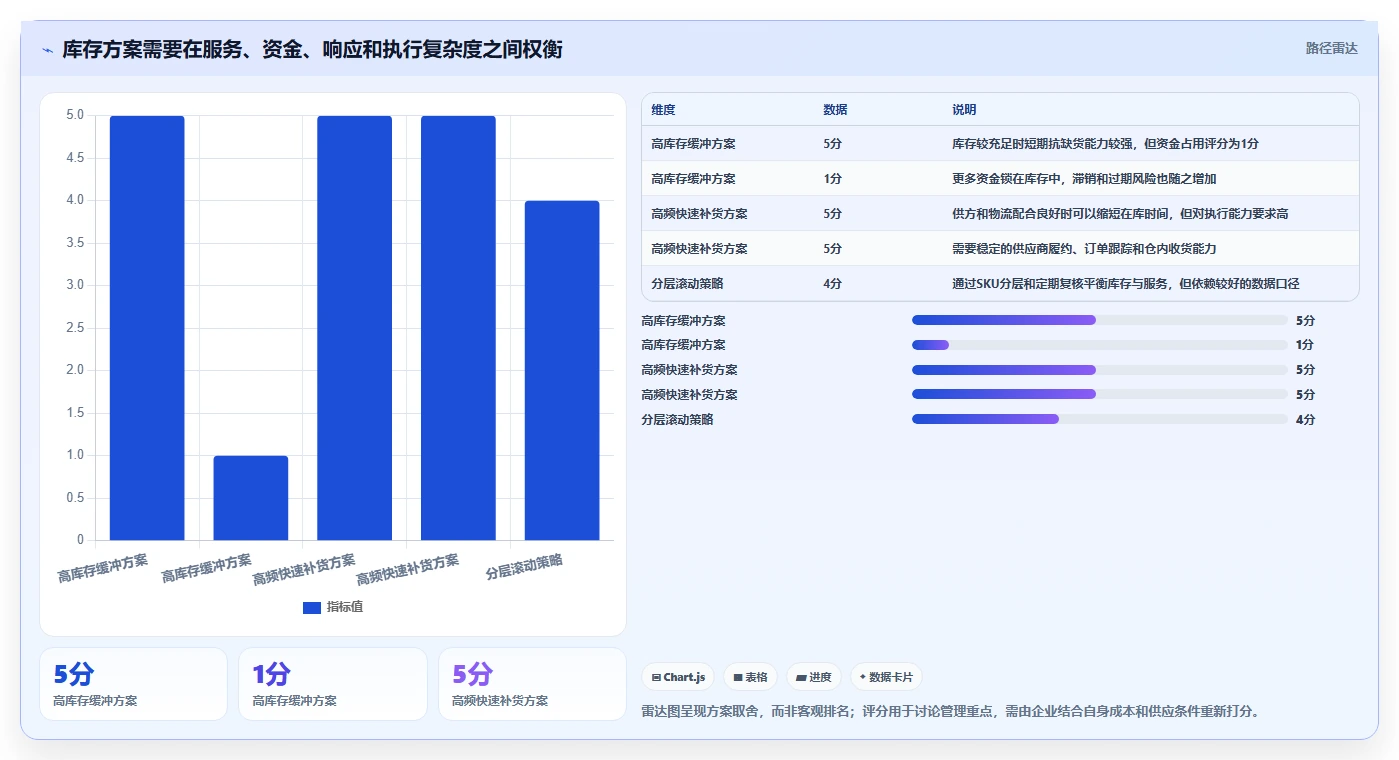1399x760 pixels.
Task: Click the 分层滚动策略 label under the chart
Action: (524, 568)
